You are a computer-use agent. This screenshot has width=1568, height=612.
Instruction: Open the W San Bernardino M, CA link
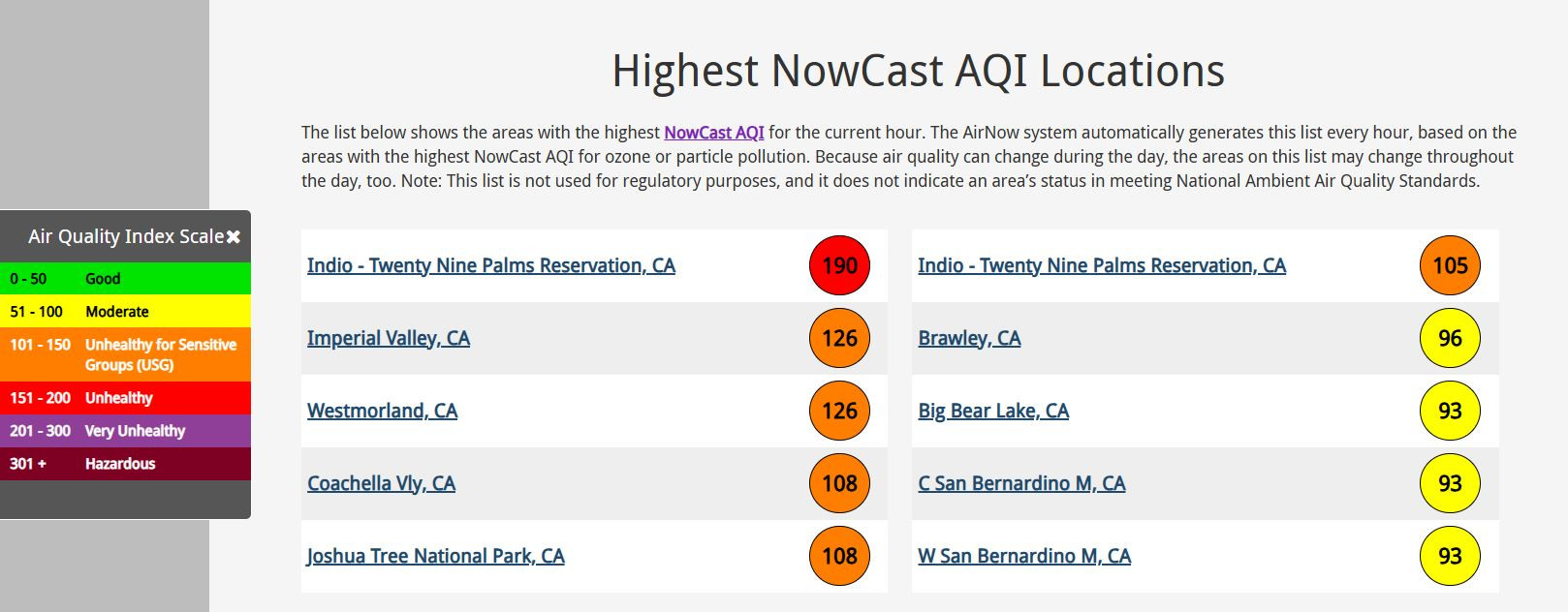[1024, 556]
